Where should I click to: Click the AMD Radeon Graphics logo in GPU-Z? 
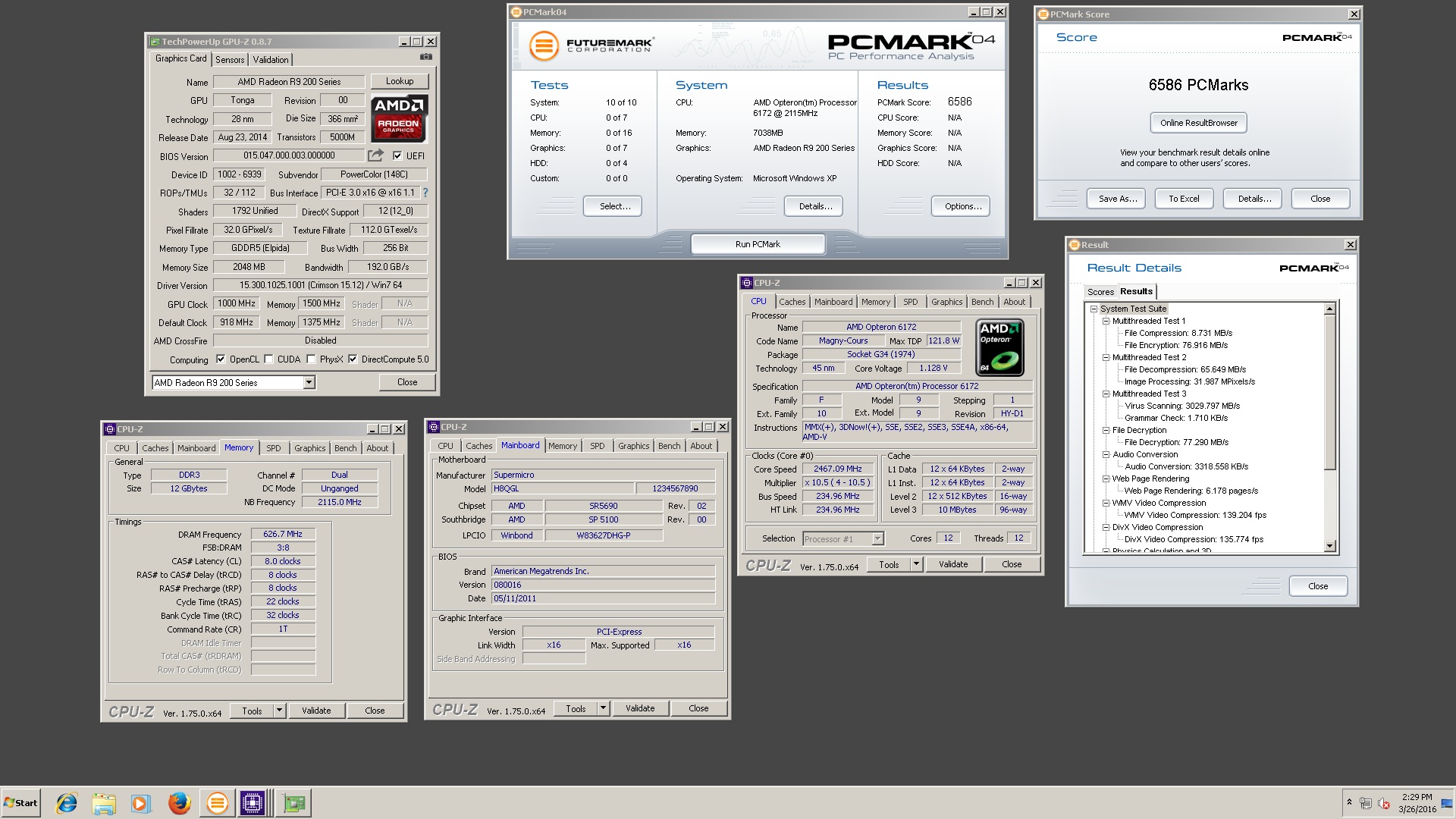(x=399, y=118)
